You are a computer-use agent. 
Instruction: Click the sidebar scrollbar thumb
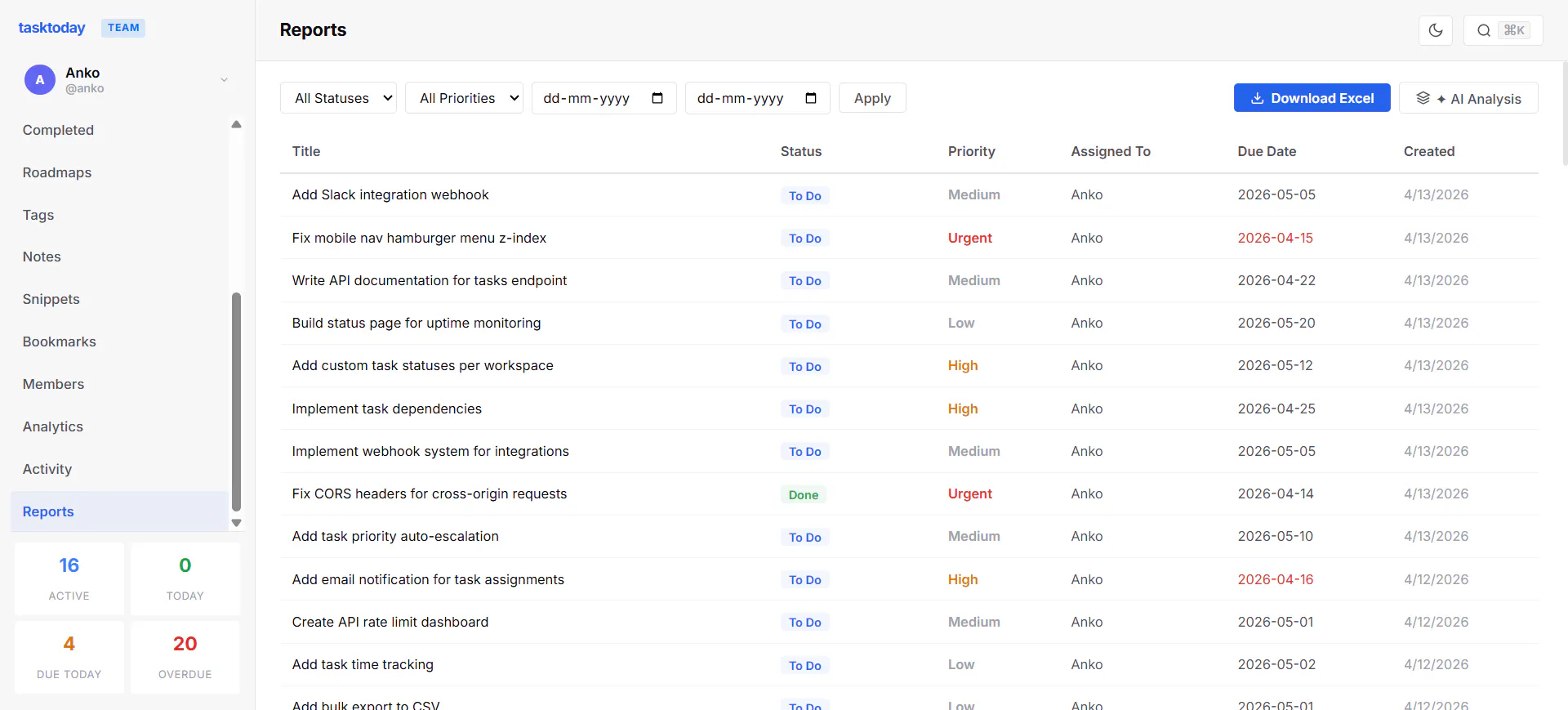236,401
